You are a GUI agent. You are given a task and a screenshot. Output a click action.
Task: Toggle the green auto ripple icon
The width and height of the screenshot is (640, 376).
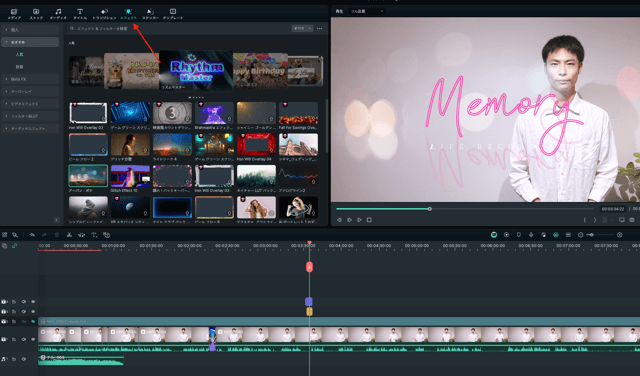(556, 235)
